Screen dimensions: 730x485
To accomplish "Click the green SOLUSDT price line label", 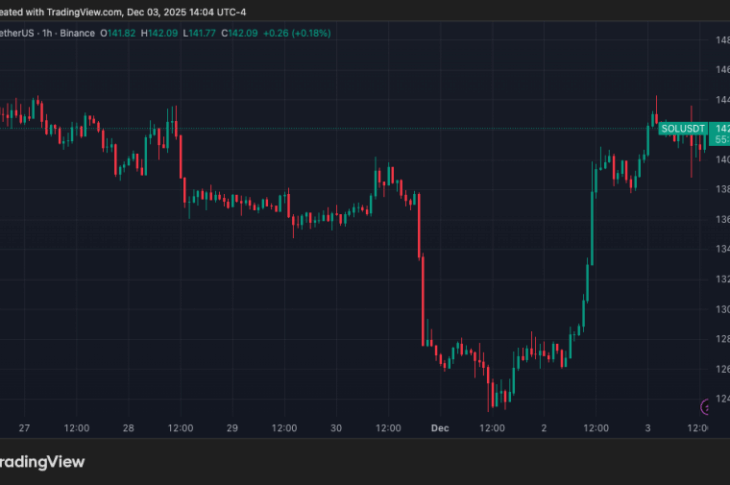I will click(x=684, y=129).
